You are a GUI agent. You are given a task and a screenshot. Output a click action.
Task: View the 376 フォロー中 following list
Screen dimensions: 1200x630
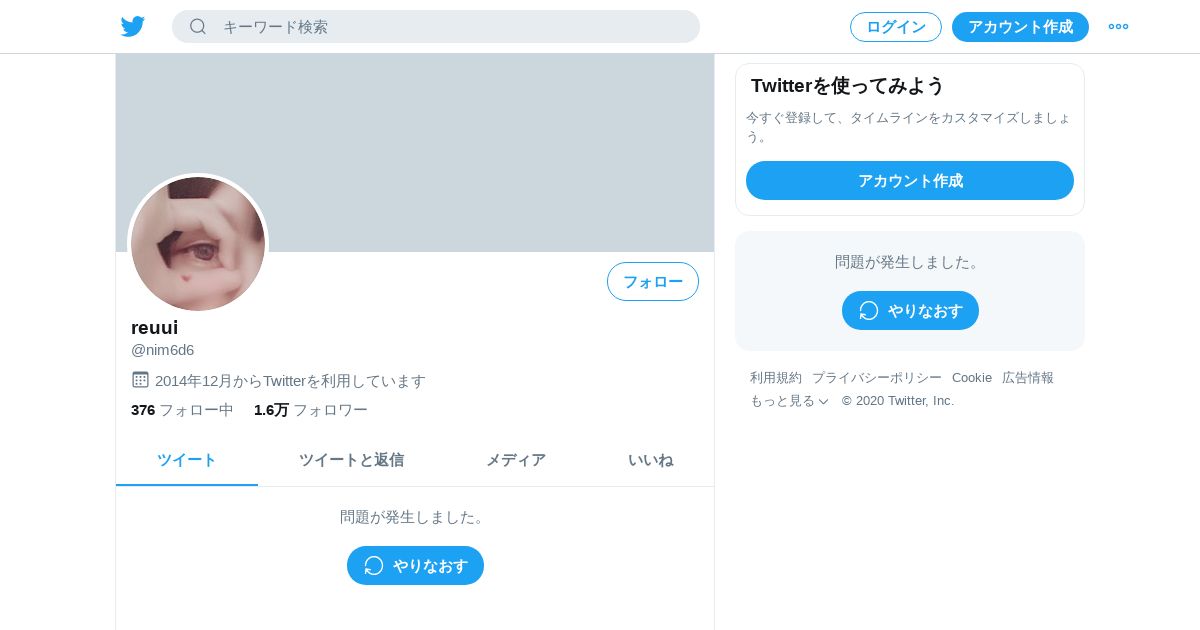click(x=182, y=410)
